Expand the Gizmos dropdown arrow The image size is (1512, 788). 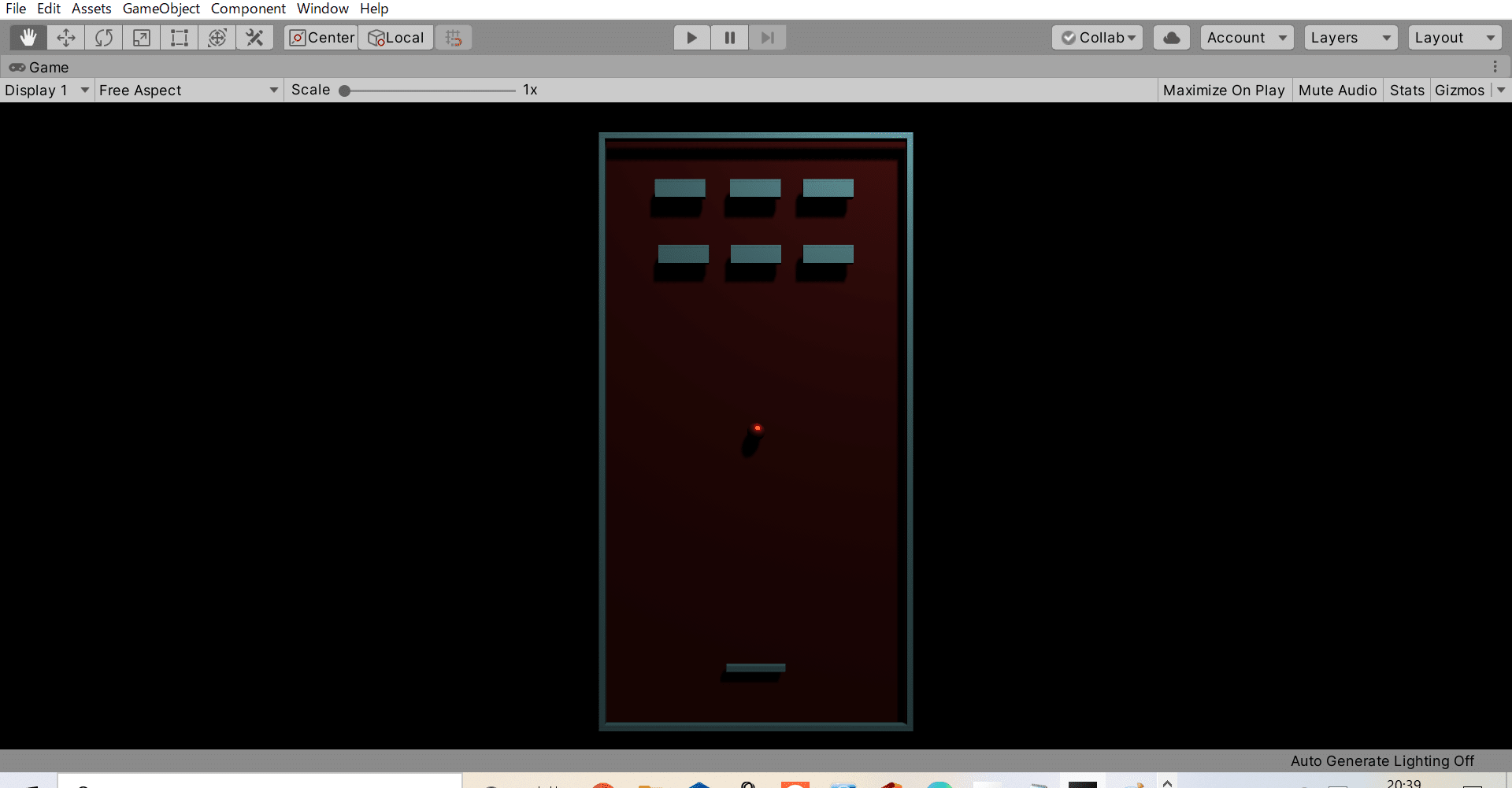(x=1501, y=91)
